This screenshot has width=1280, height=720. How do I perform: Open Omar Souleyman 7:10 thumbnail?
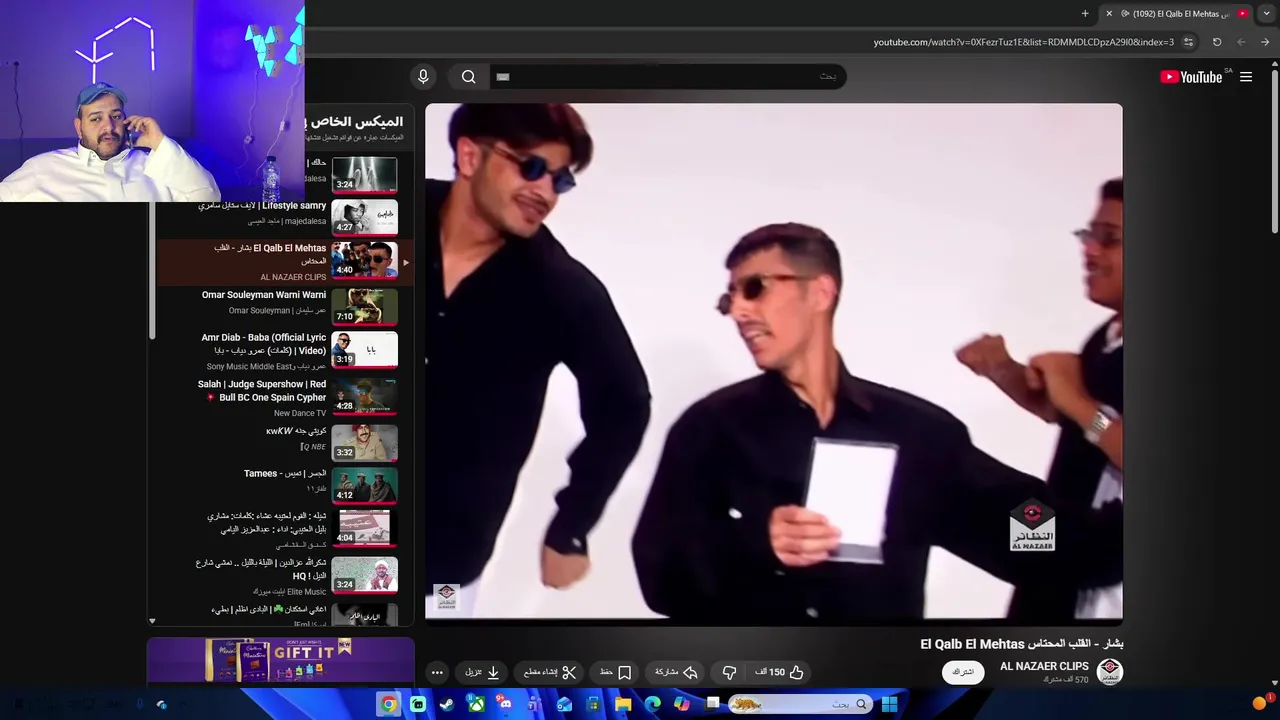(364, 306)
